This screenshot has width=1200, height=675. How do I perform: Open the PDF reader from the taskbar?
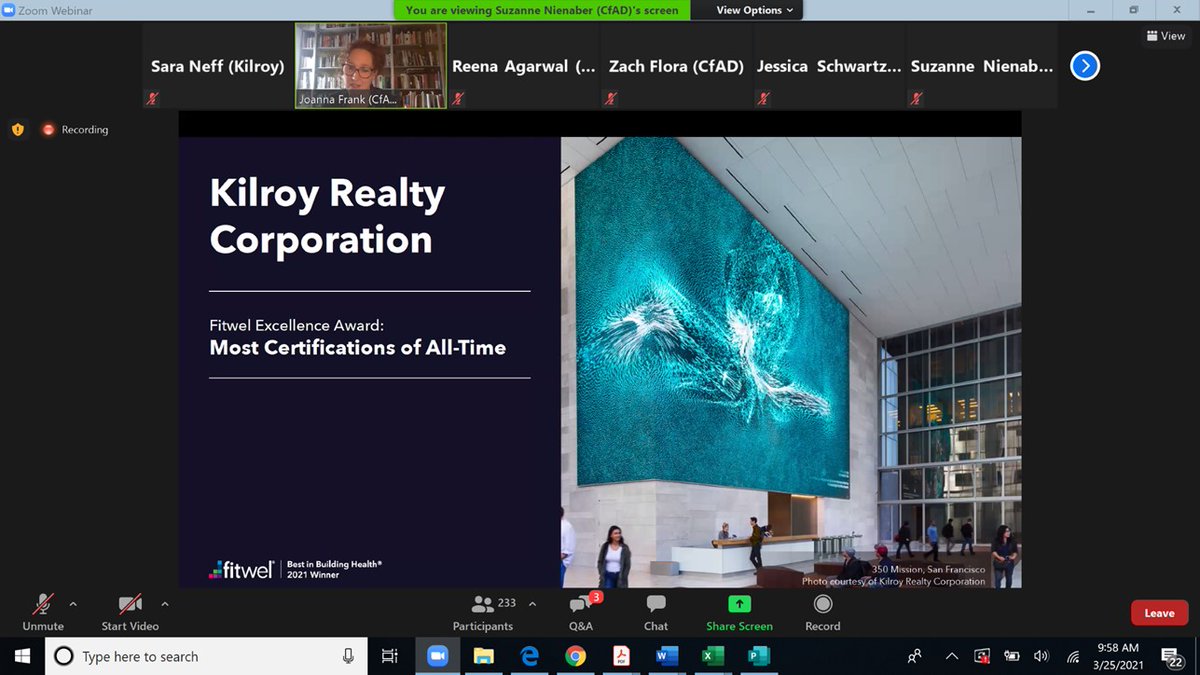pos(621,656)
